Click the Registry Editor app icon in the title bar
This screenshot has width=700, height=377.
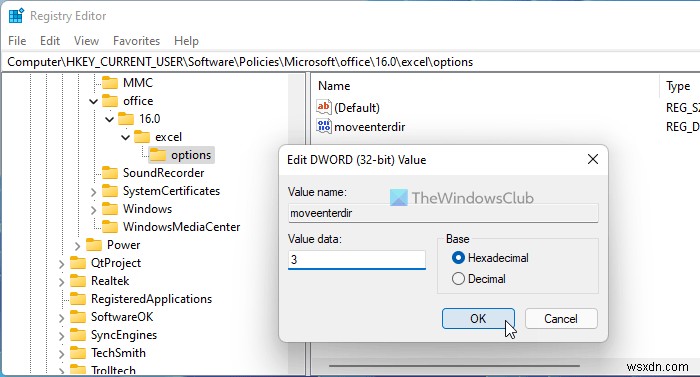coord(17,16)
